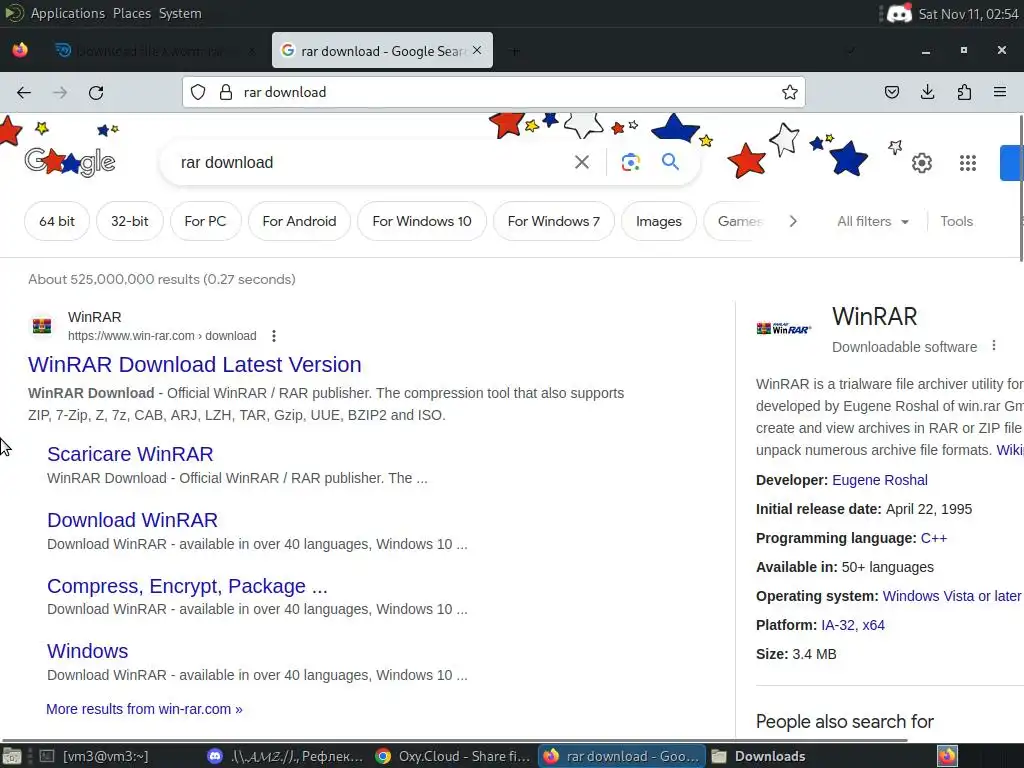
Task: Open the Firefox hamburger menu
Action: coord(1000,93)
